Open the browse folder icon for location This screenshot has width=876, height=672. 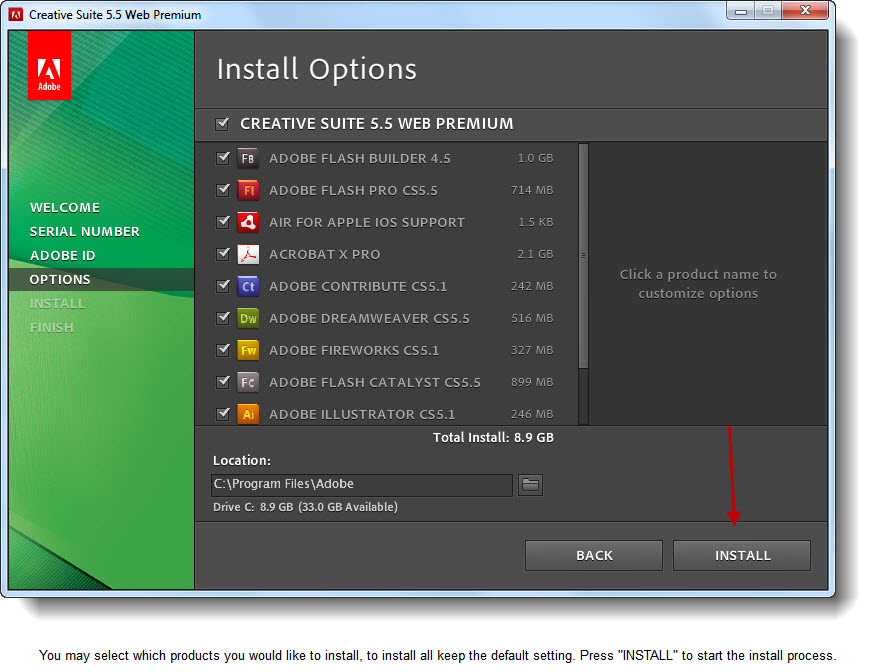[x=530, y=485]
